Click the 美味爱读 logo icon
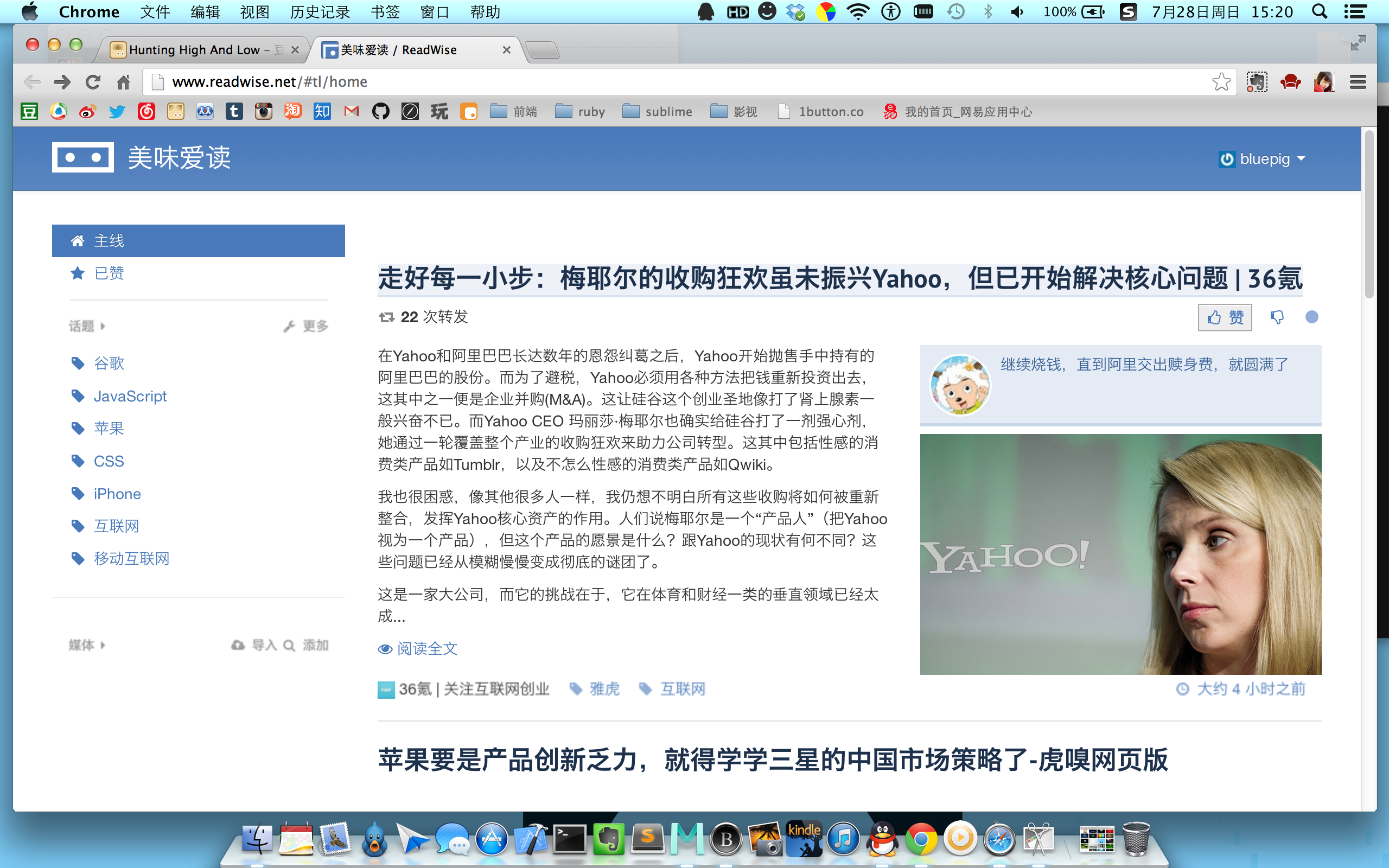The width and height of the screenshot is (1389, 868). [x=82, y=157]
